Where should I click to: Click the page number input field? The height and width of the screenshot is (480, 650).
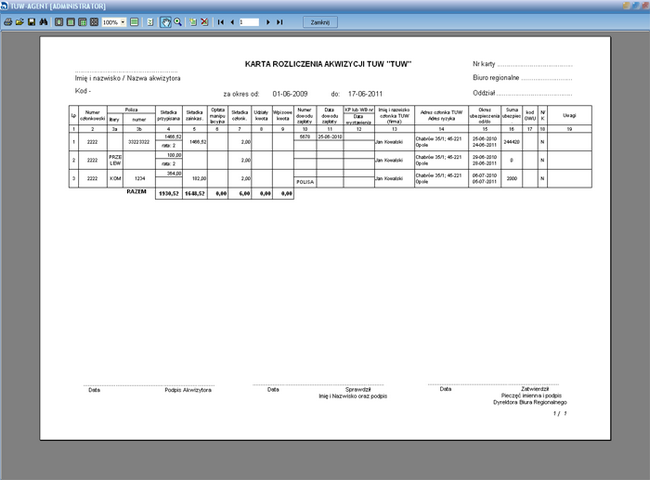pyautogui.click(x=249, y=22)
